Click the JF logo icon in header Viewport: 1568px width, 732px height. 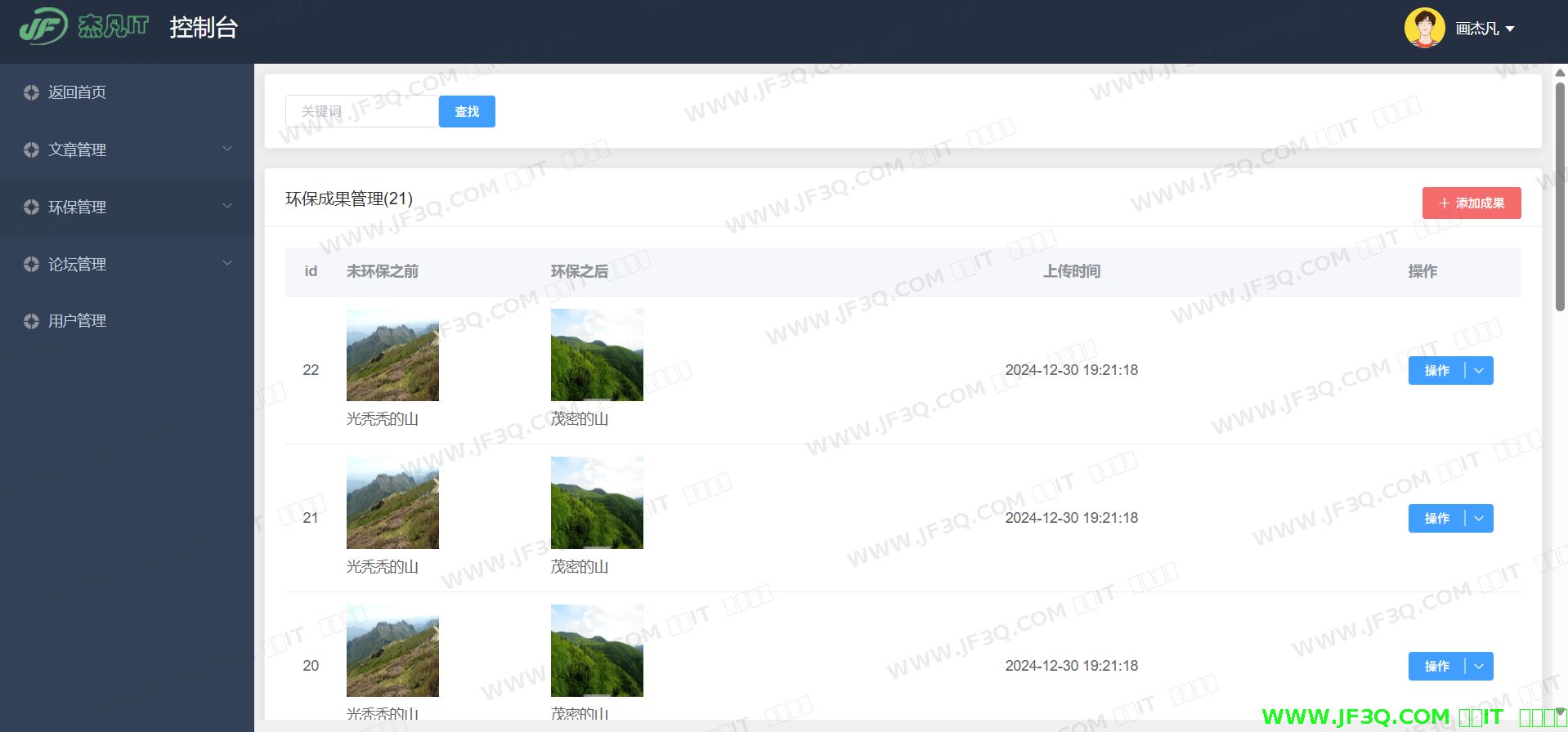point(43,27)
